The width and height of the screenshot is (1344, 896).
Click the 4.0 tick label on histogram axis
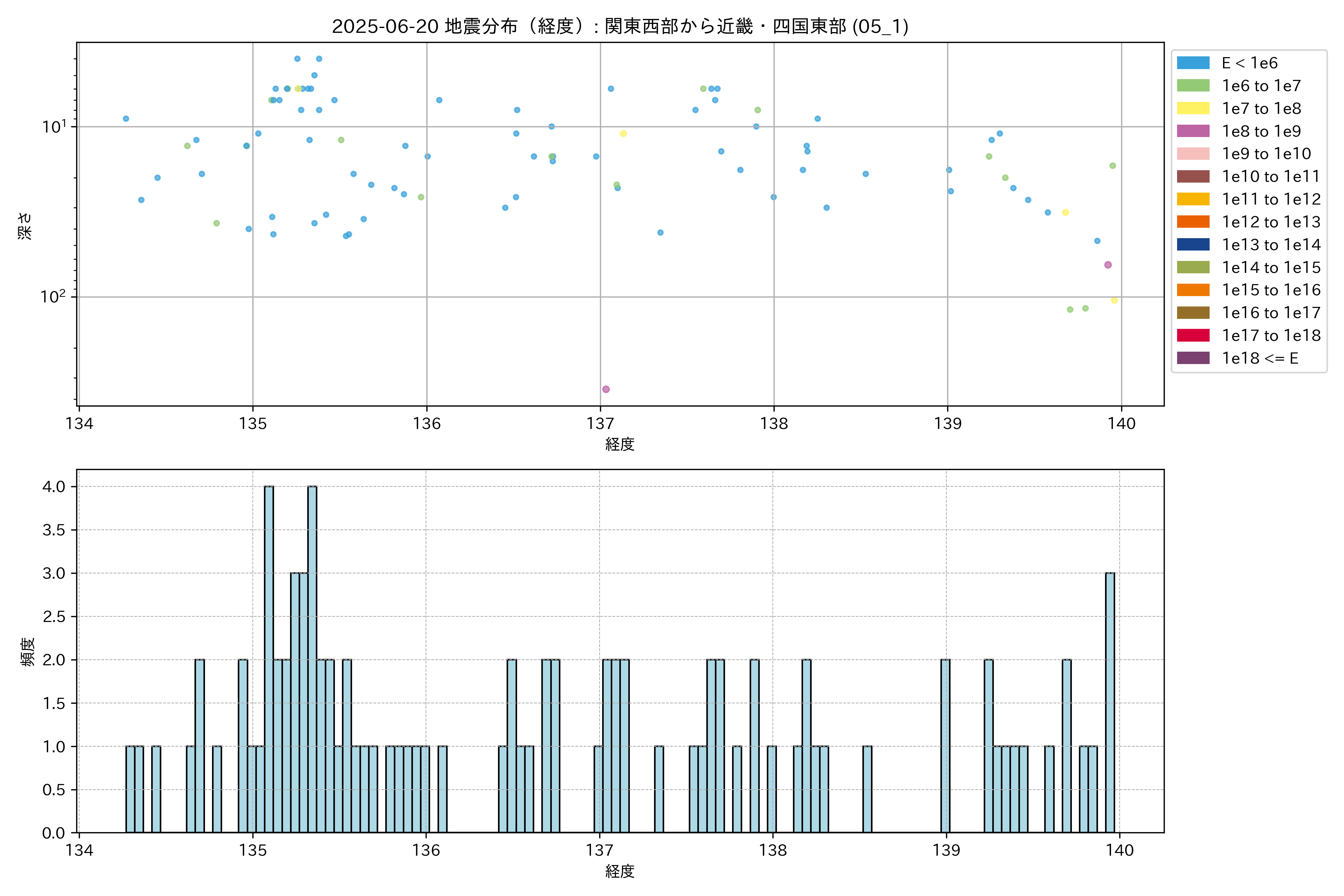tap(54, 487)
